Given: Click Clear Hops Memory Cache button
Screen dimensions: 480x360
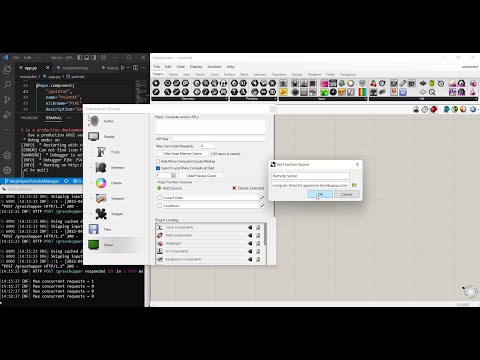Looking at the screenshot, I should coord(182,154).
